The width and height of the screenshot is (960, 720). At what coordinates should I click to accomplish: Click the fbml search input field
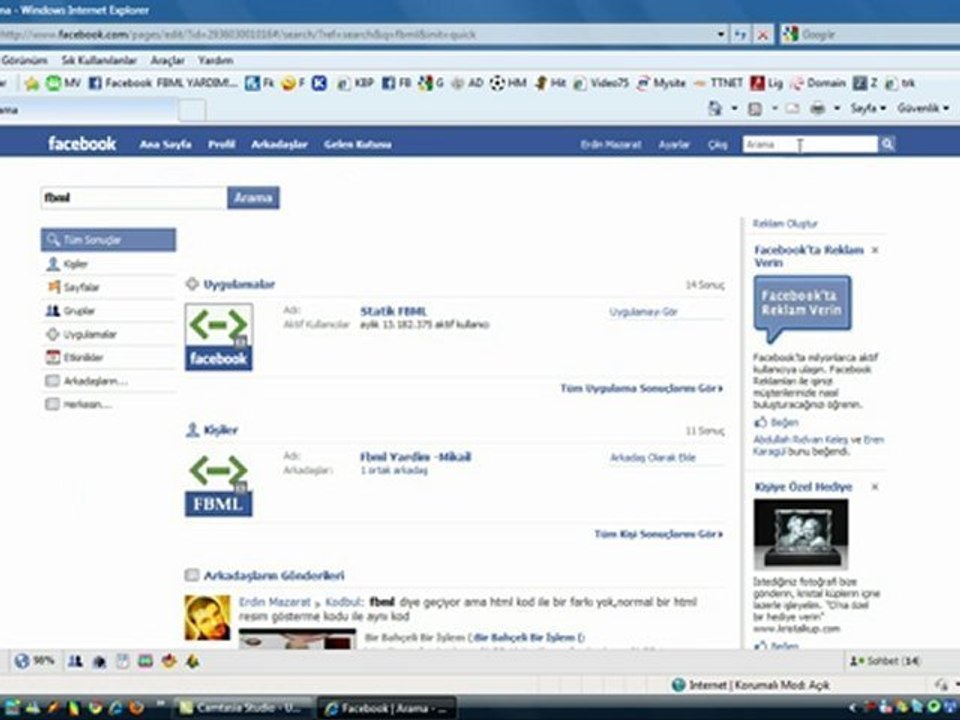pyautogui.click(x=133, y=198)
